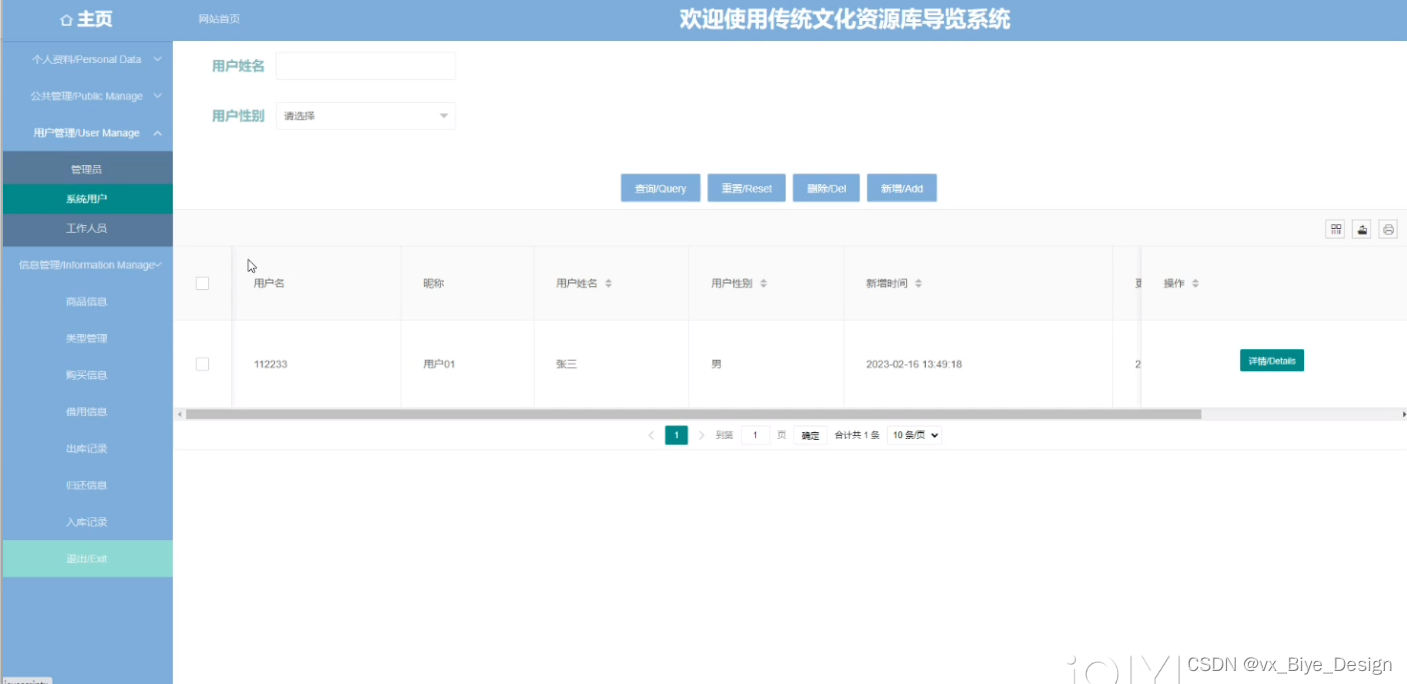Viewport: 1407px width, 684px height.
Task: Click the timestamp 2023-02-16 13:49:18
Action: click(914, 364)
